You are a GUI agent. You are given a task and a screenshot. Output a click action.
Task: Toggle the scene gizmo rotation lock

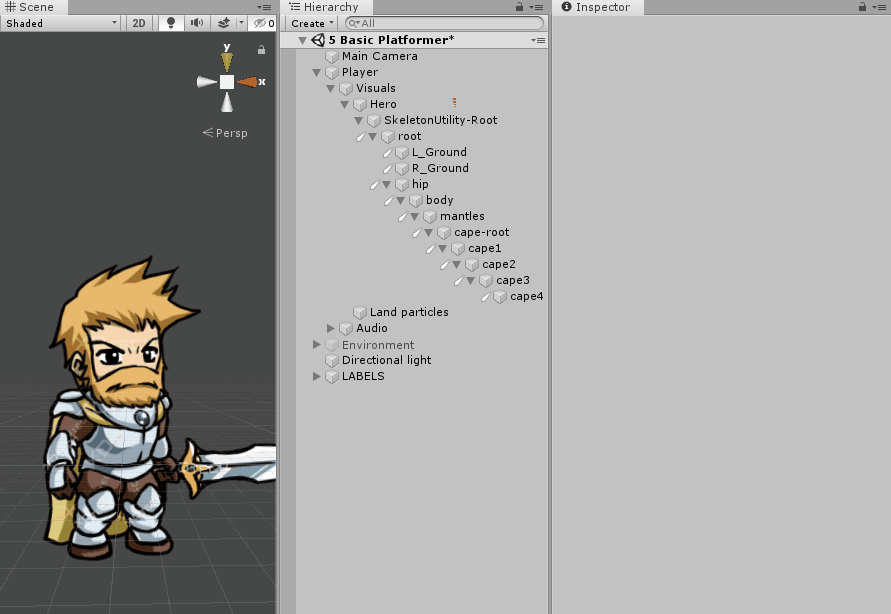tap(262, 49)
